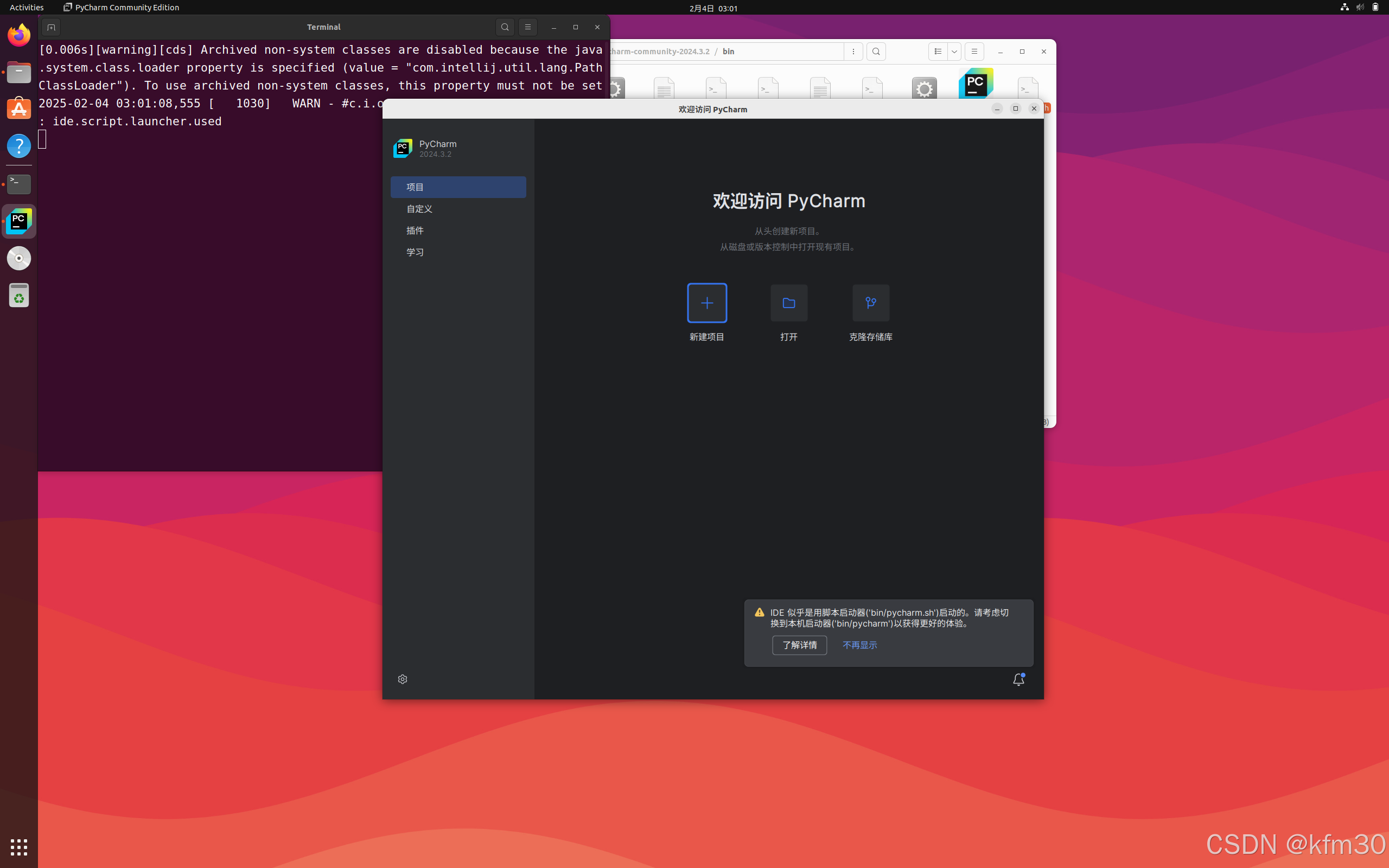Click the 不再显示 link

pyautogui.click(x=859, y=645)
